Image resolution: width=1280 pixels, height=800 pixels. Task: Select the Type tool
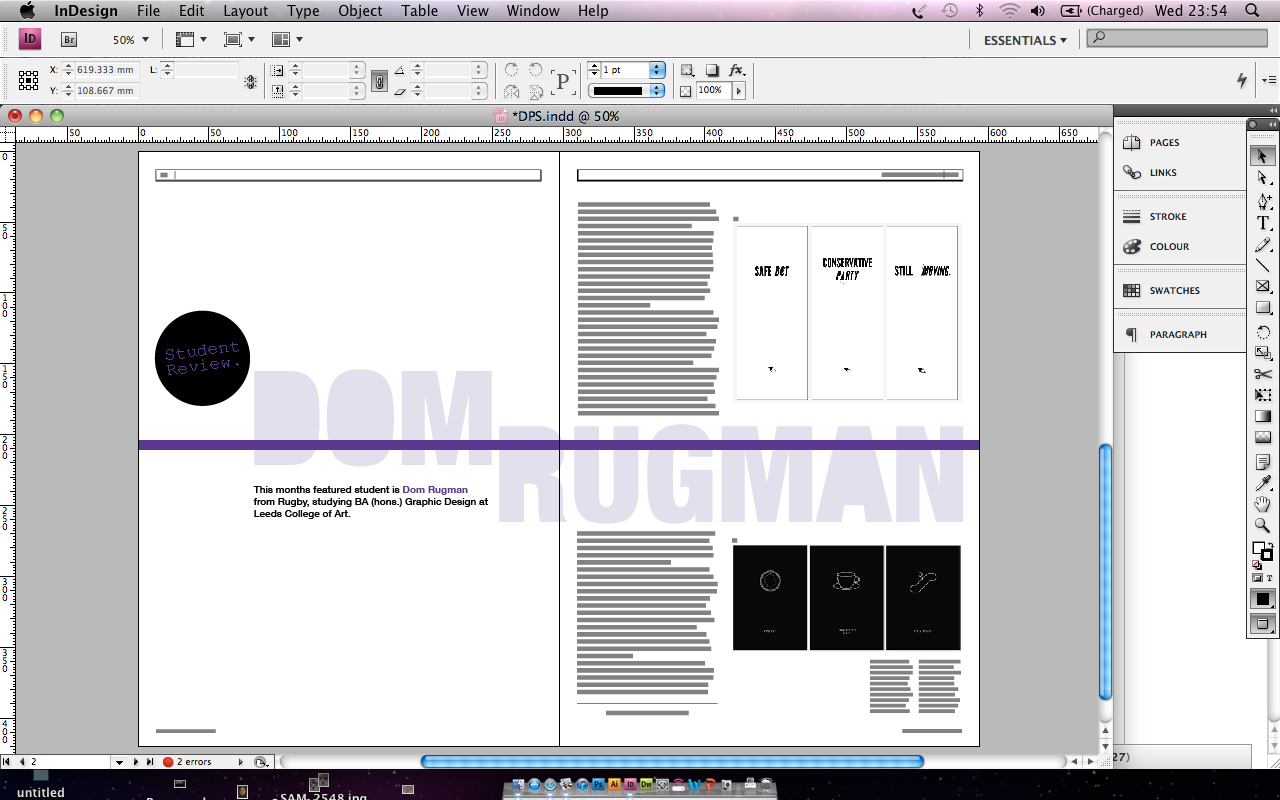tap(1262, 223)
